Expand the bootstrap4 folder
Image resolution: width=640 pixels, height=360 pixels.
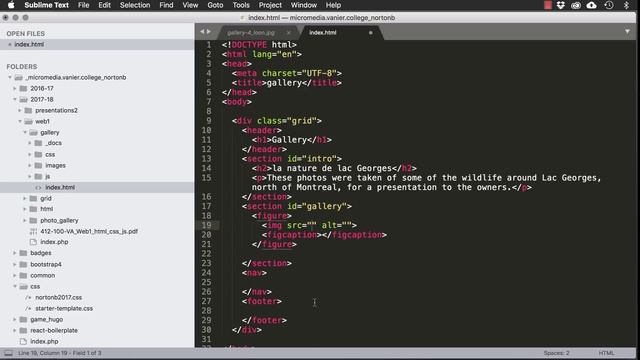point(15,264)
